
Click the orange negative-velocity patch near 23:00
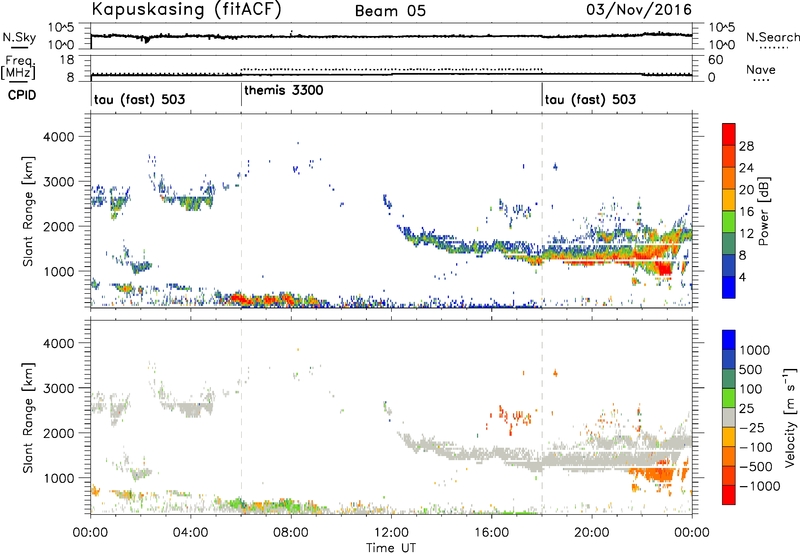point(658,475)
